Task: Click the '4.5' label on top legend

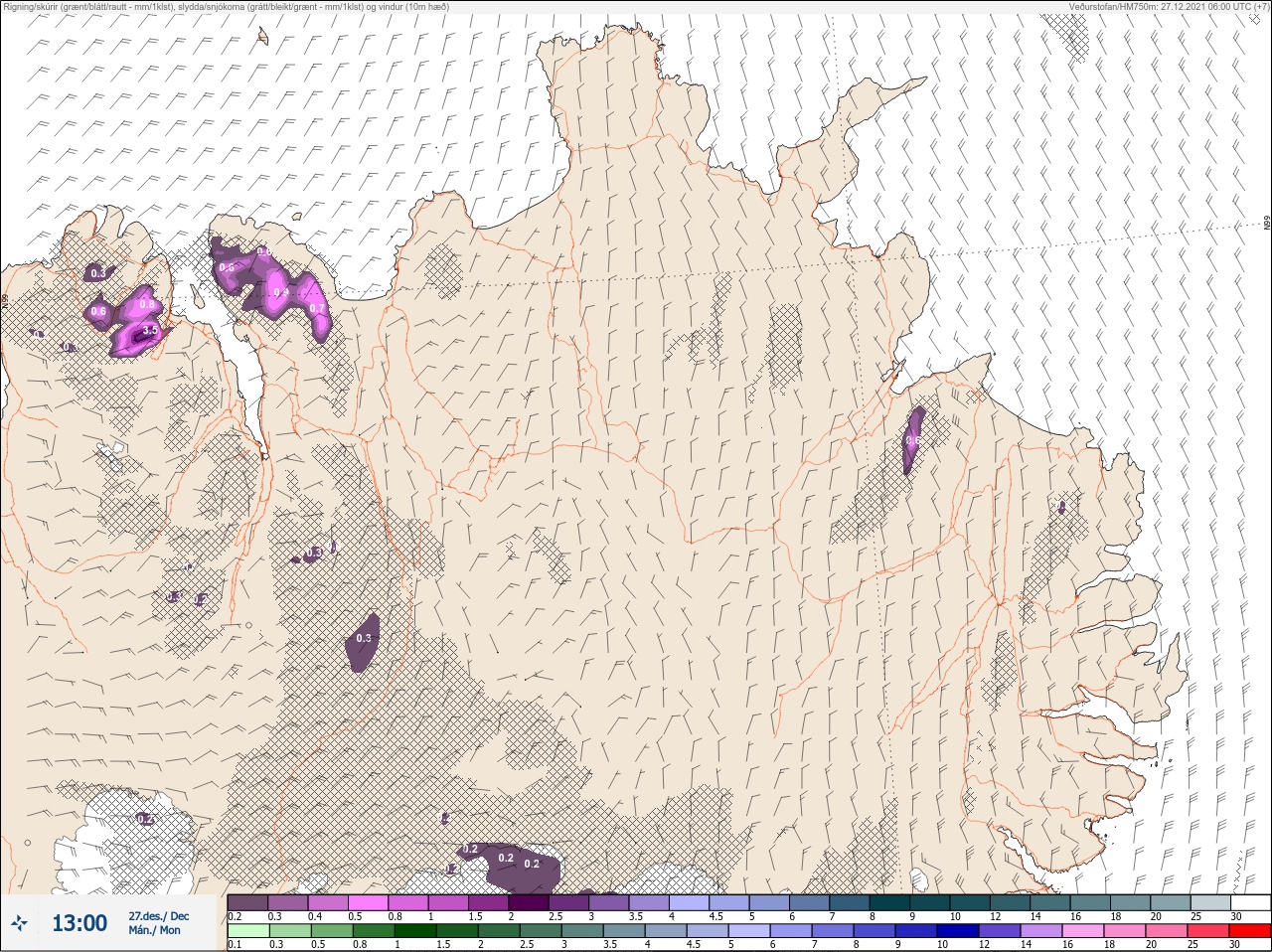Action: [715, 915]
